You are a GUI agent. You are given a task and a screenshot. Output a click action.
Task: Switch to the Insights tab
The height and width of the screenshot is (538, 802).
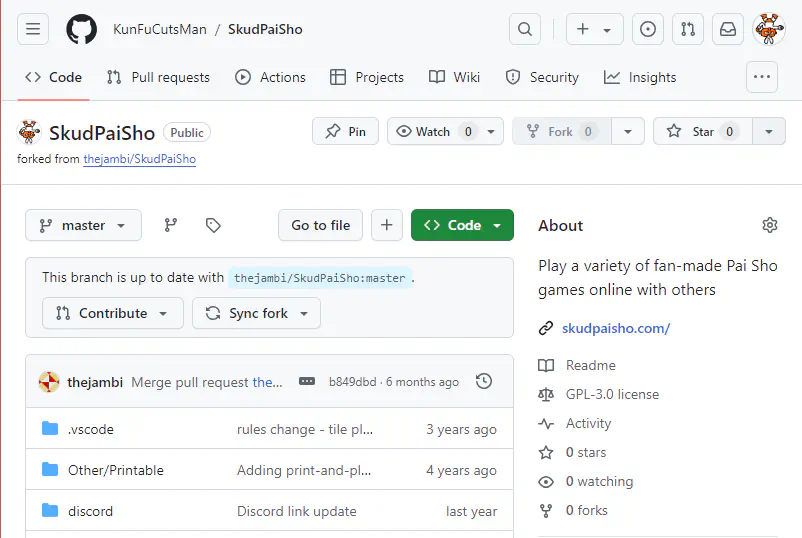(x=640, y=77)
